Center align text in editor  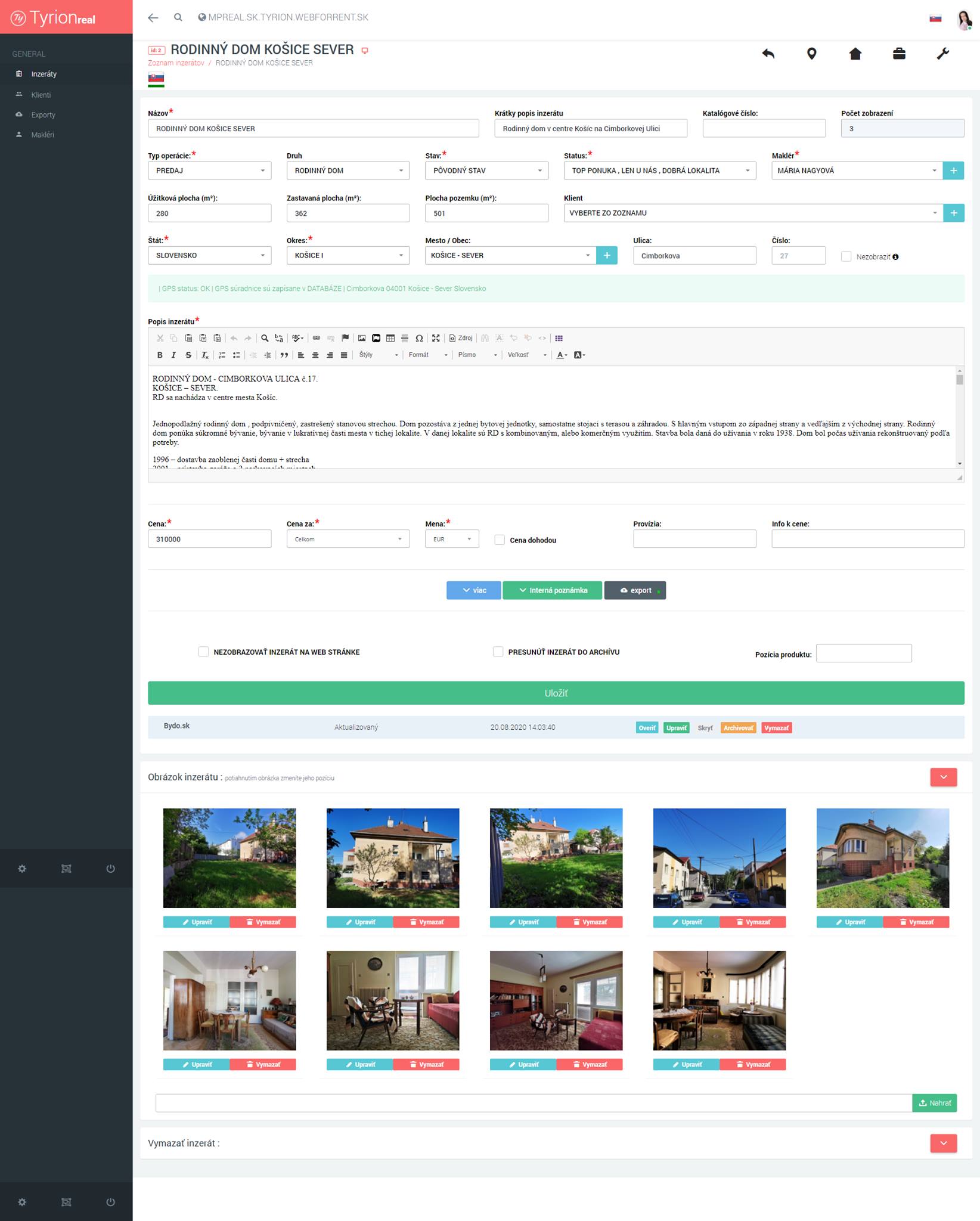coord(315,355)
